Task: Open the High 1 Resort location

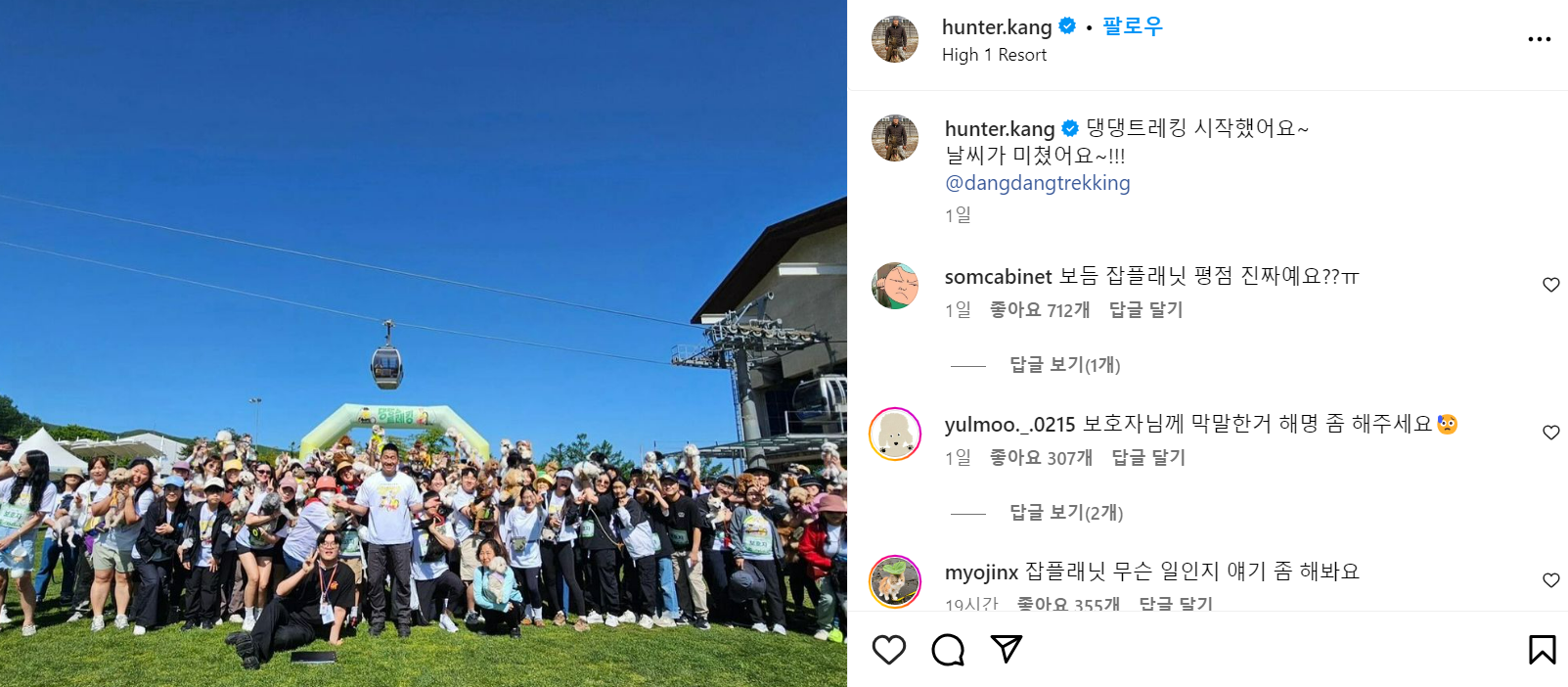Action: tap(994, 55)
